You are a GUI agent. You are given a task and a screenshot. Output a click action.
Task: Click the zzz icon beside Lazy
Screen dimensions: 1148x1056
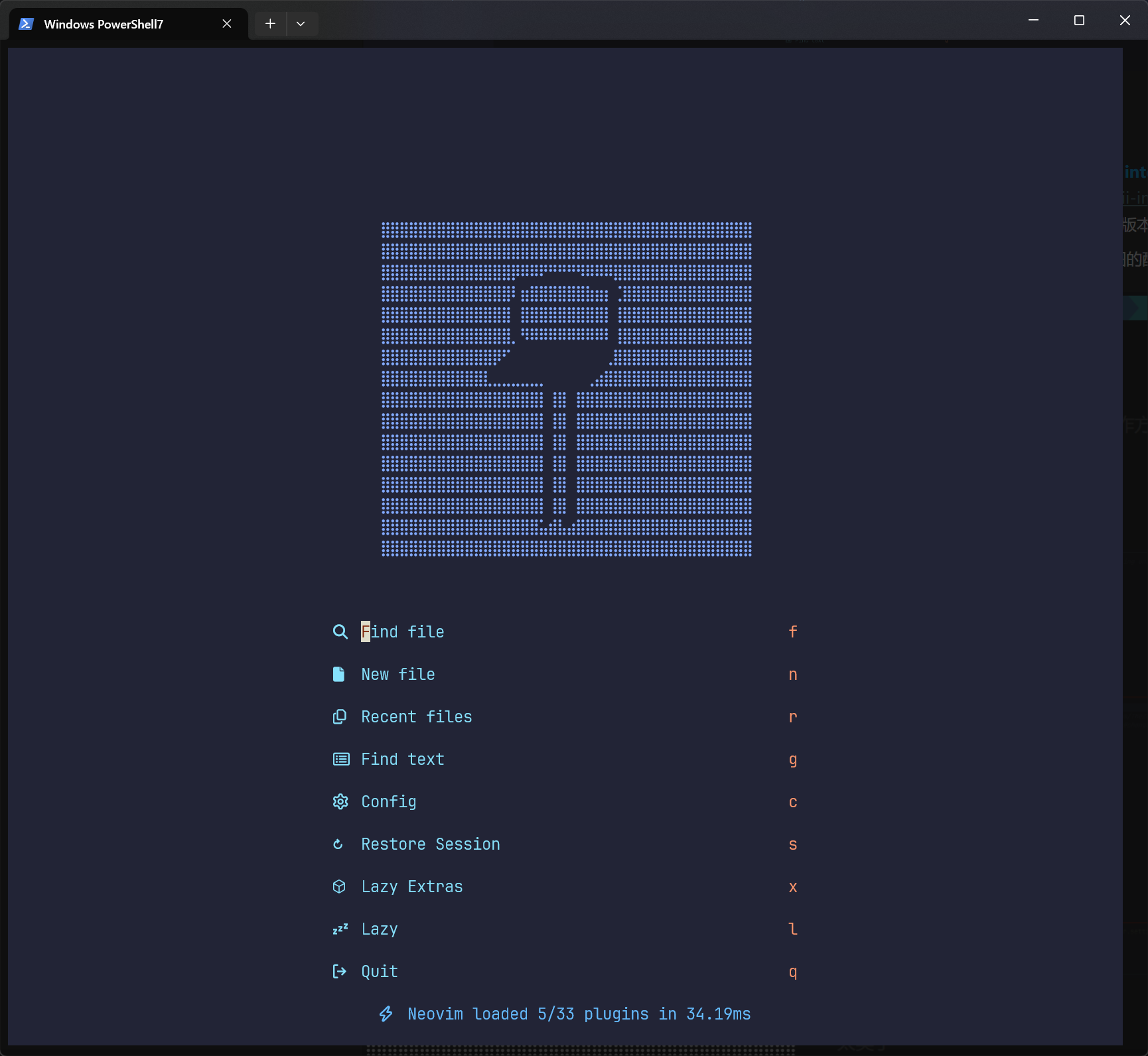pyautogui.click(x=340, y=929)
